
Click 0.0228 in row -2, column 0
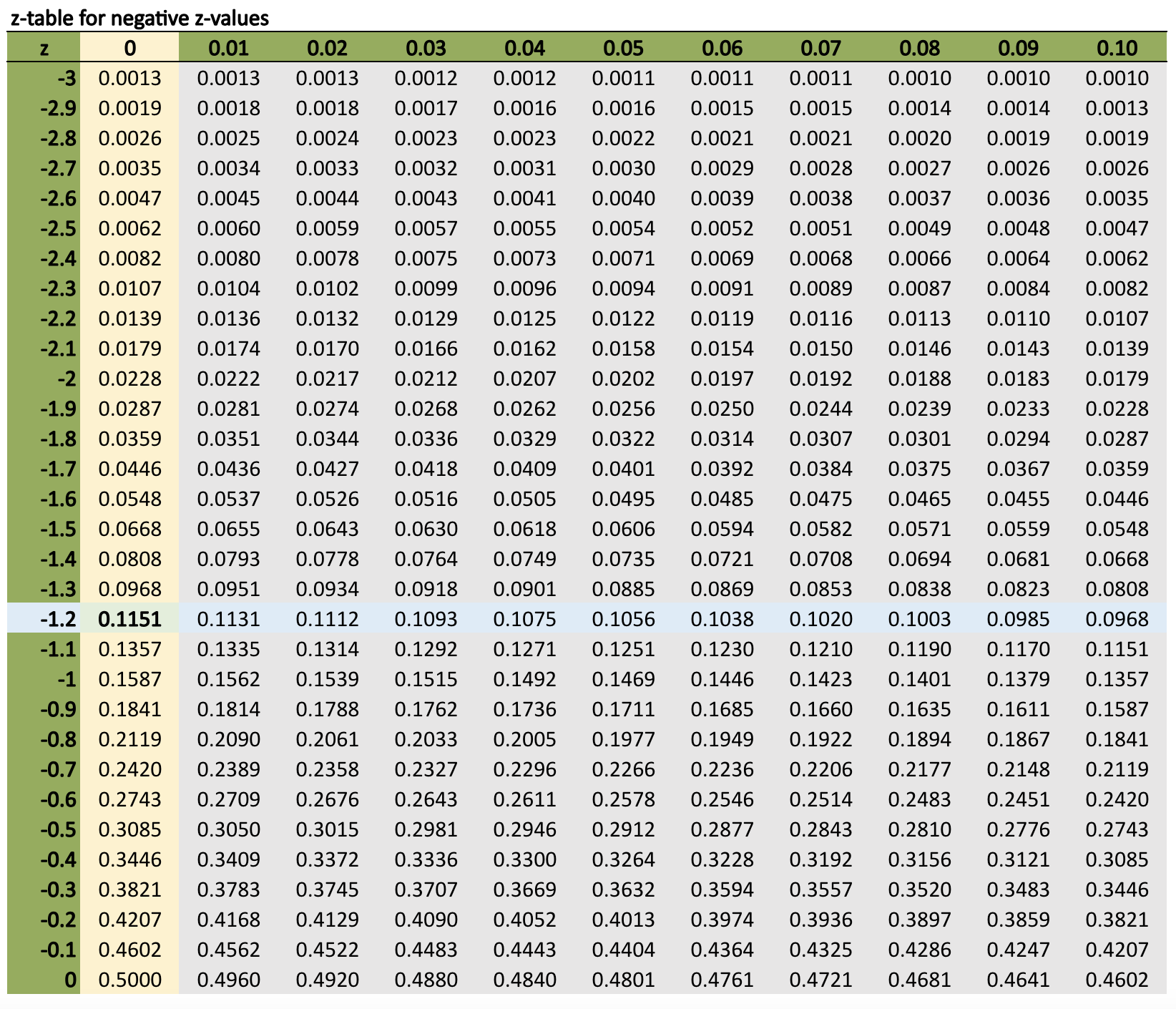click(129, 379)
